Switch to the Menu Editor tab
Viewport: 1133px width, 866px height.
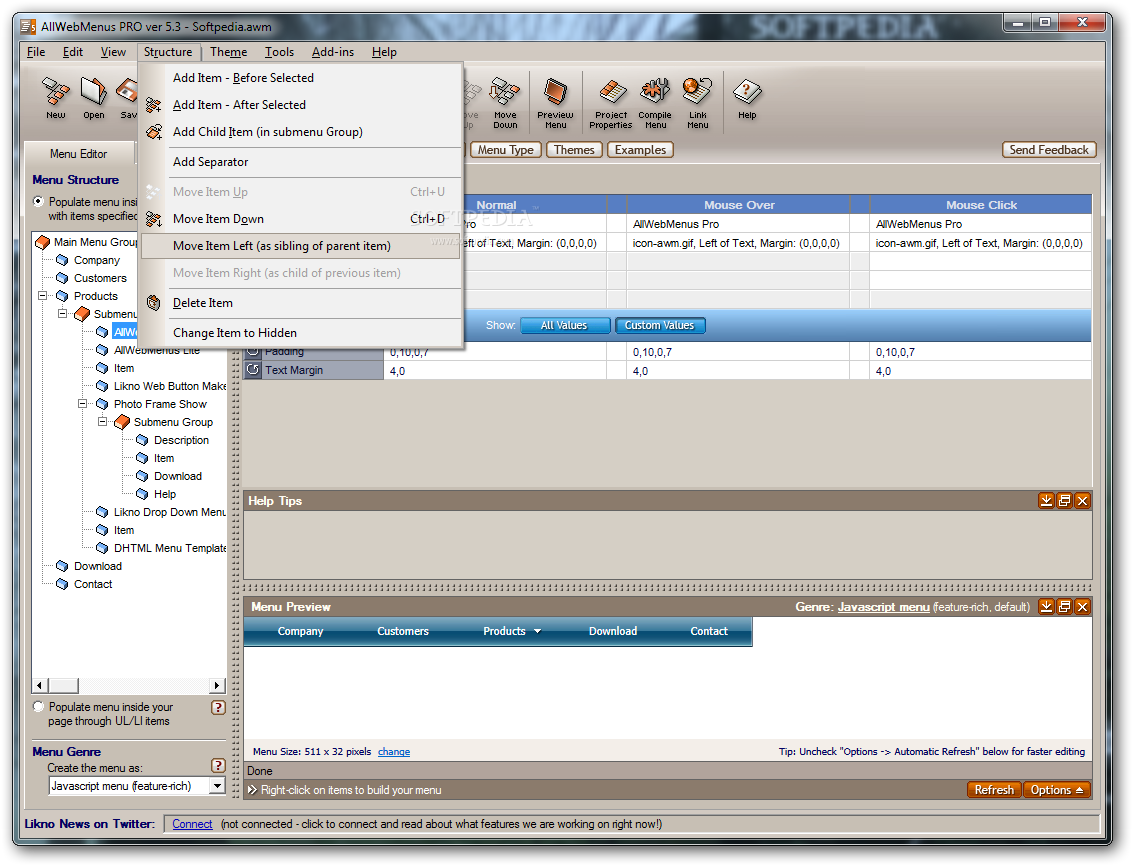click(x=79, y=154)
